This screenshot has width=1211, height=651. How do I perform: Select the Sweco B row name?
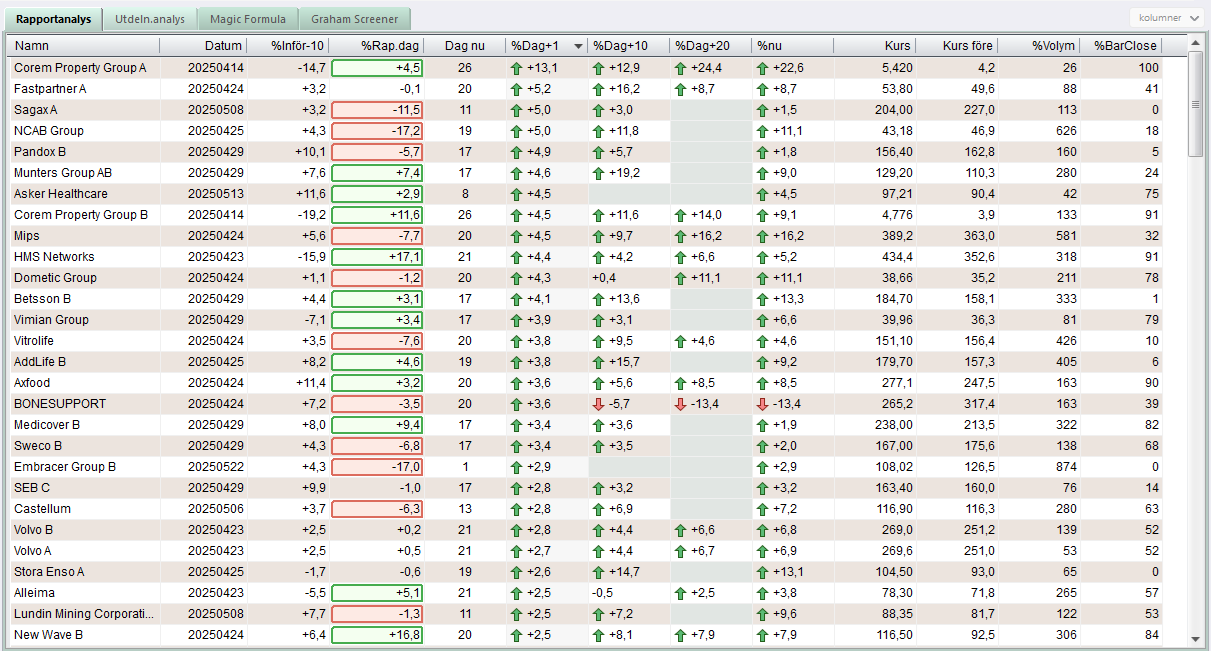pyautogui.click(x=38, y=446)
